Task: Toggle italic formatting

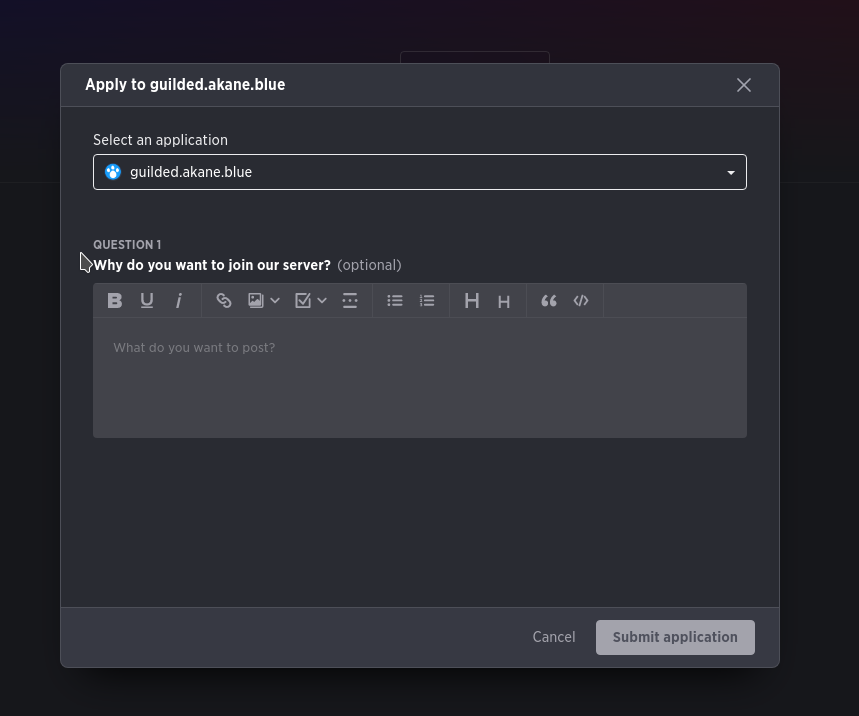Action: tap(179, 301)
